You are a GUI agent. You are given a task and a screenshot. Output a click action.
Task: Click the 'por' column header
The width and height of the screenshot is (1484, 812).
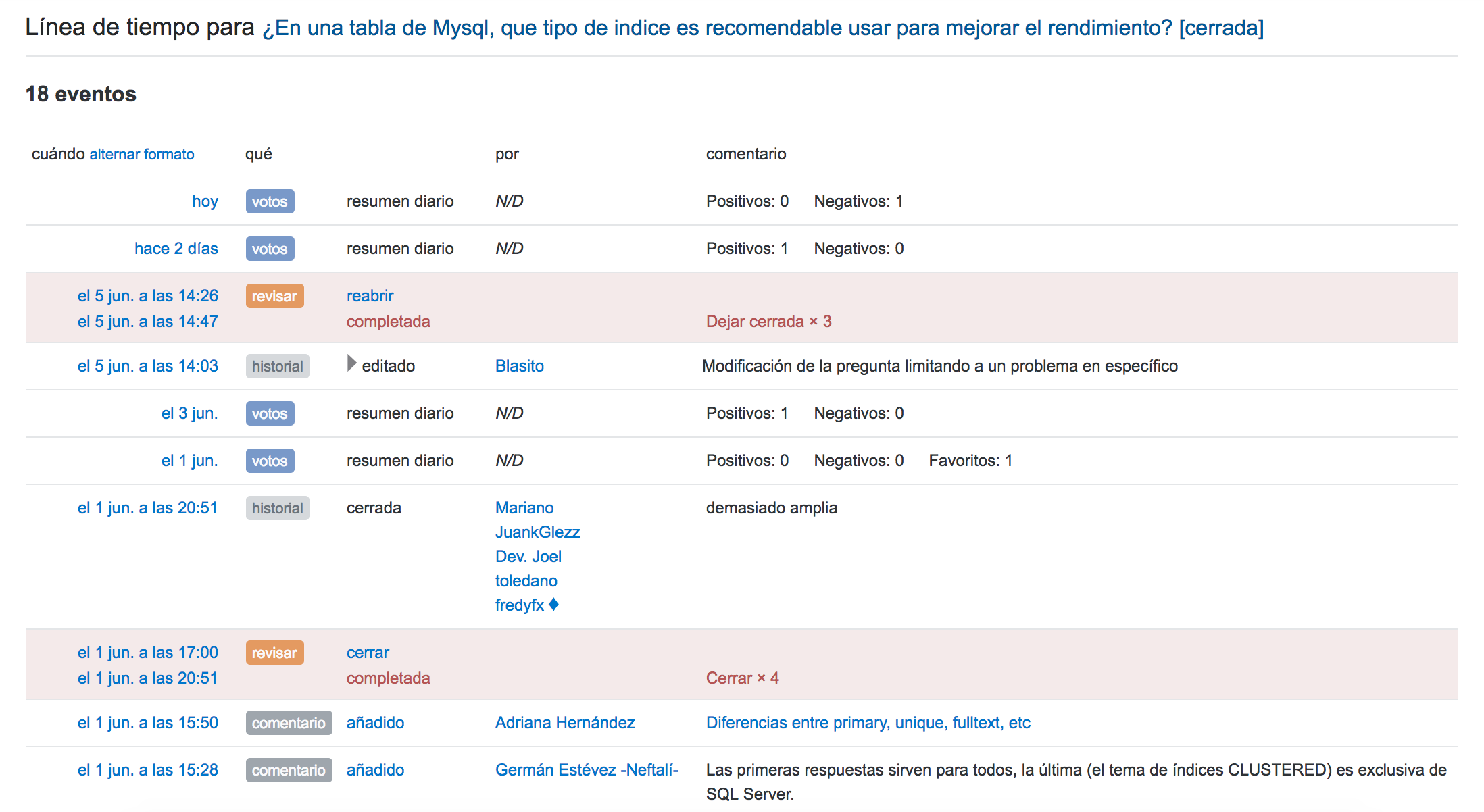click(507, 155)
